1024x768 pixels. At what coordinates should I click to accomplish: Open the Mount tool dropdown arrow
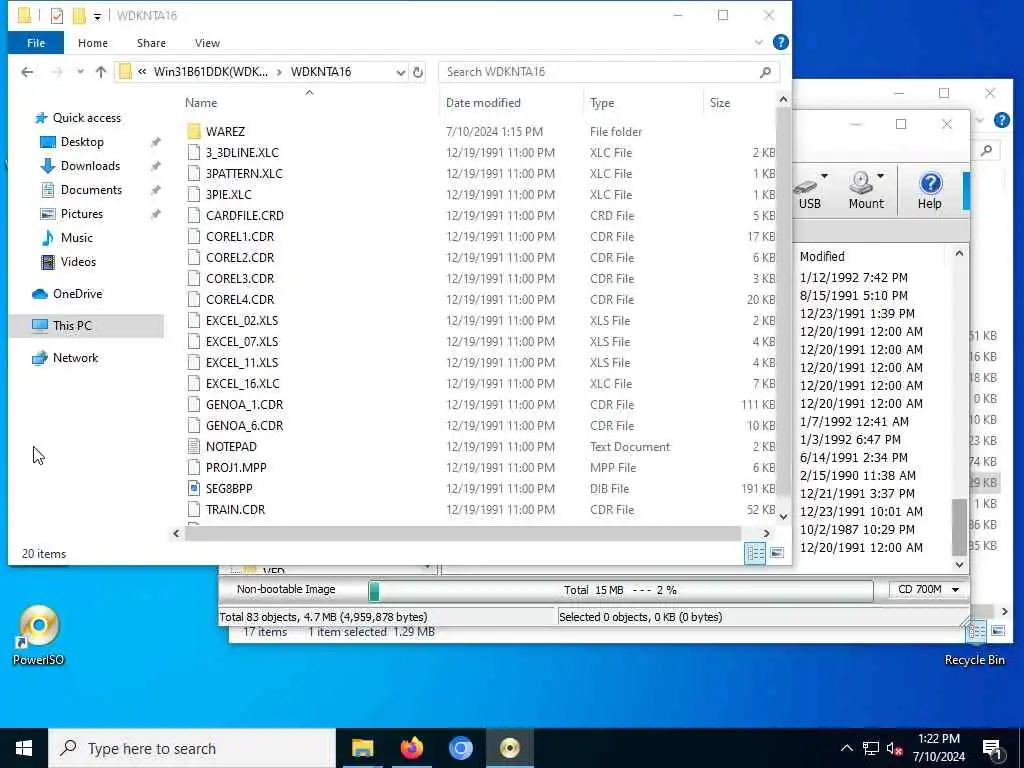880,176
